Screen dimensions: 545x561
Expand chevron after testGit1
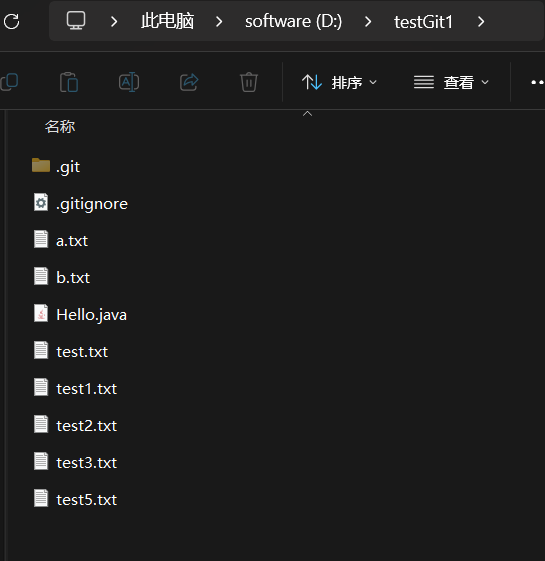[x=481, y=21]
